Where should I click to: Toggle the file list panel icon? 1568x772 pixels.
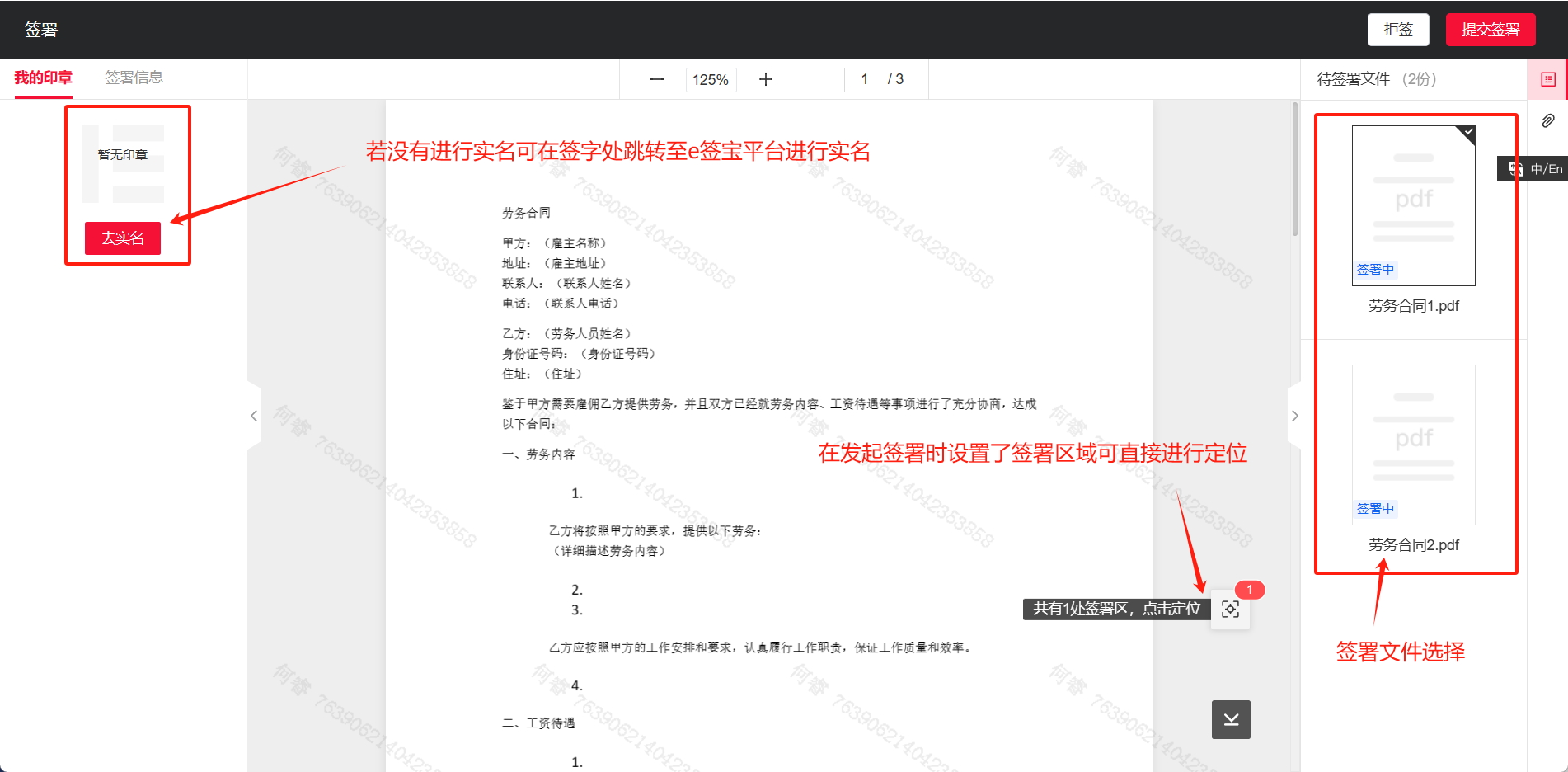(x=1548, y=79)
